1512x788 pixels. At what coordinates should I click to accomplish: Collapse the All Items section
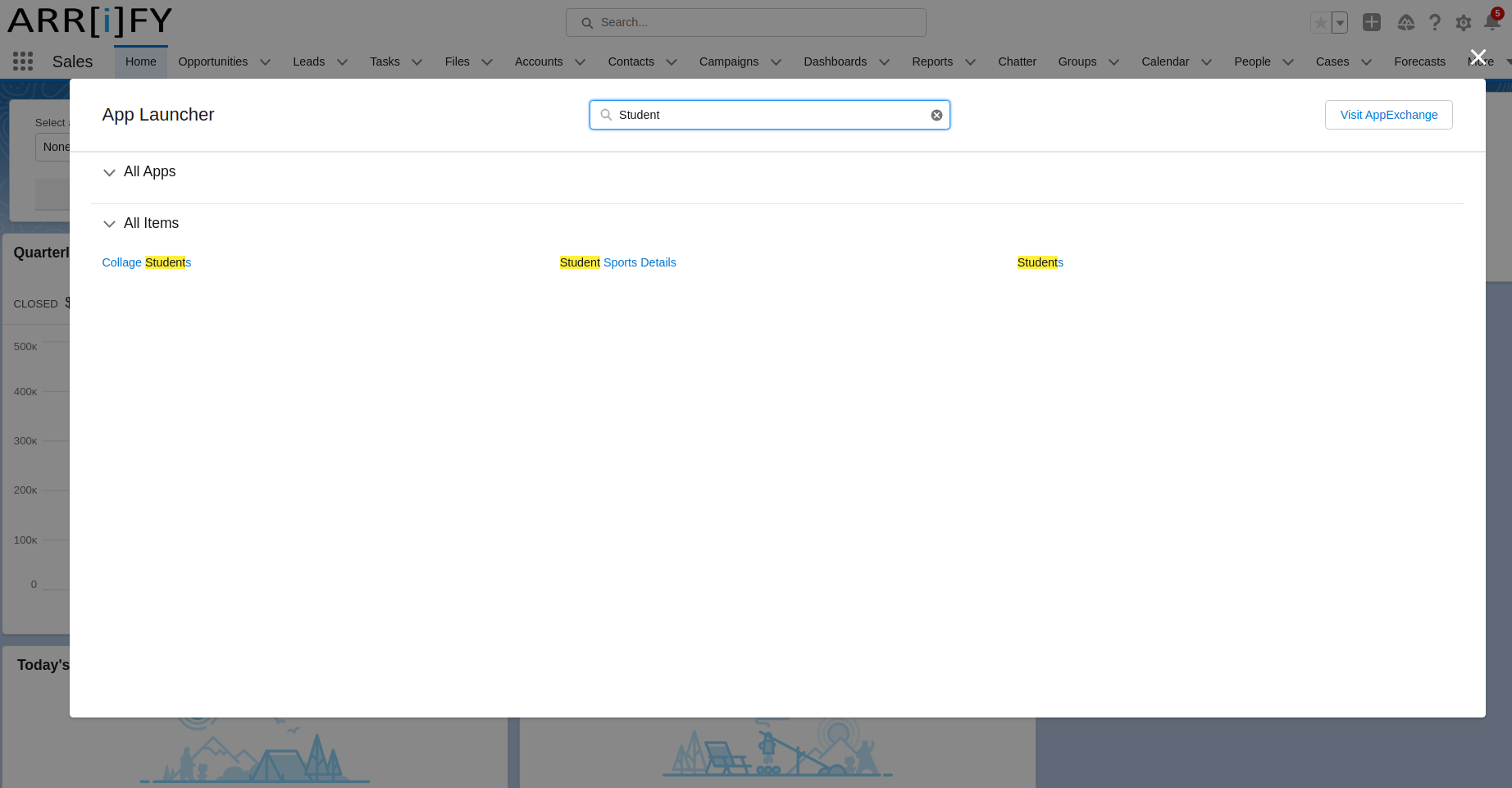pos(109,224)
